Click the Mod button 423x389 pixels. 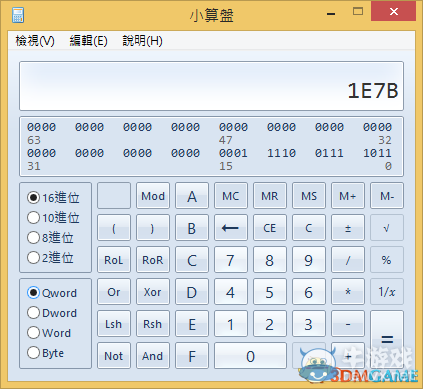point(153,196)
